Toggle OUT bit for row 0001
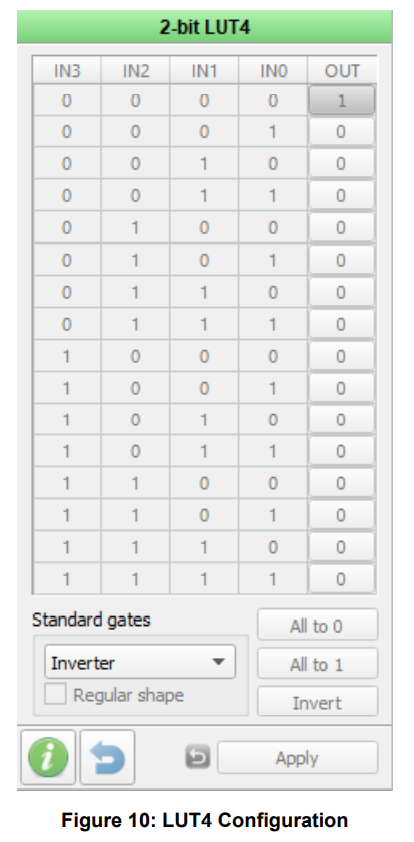 (342, 132)
